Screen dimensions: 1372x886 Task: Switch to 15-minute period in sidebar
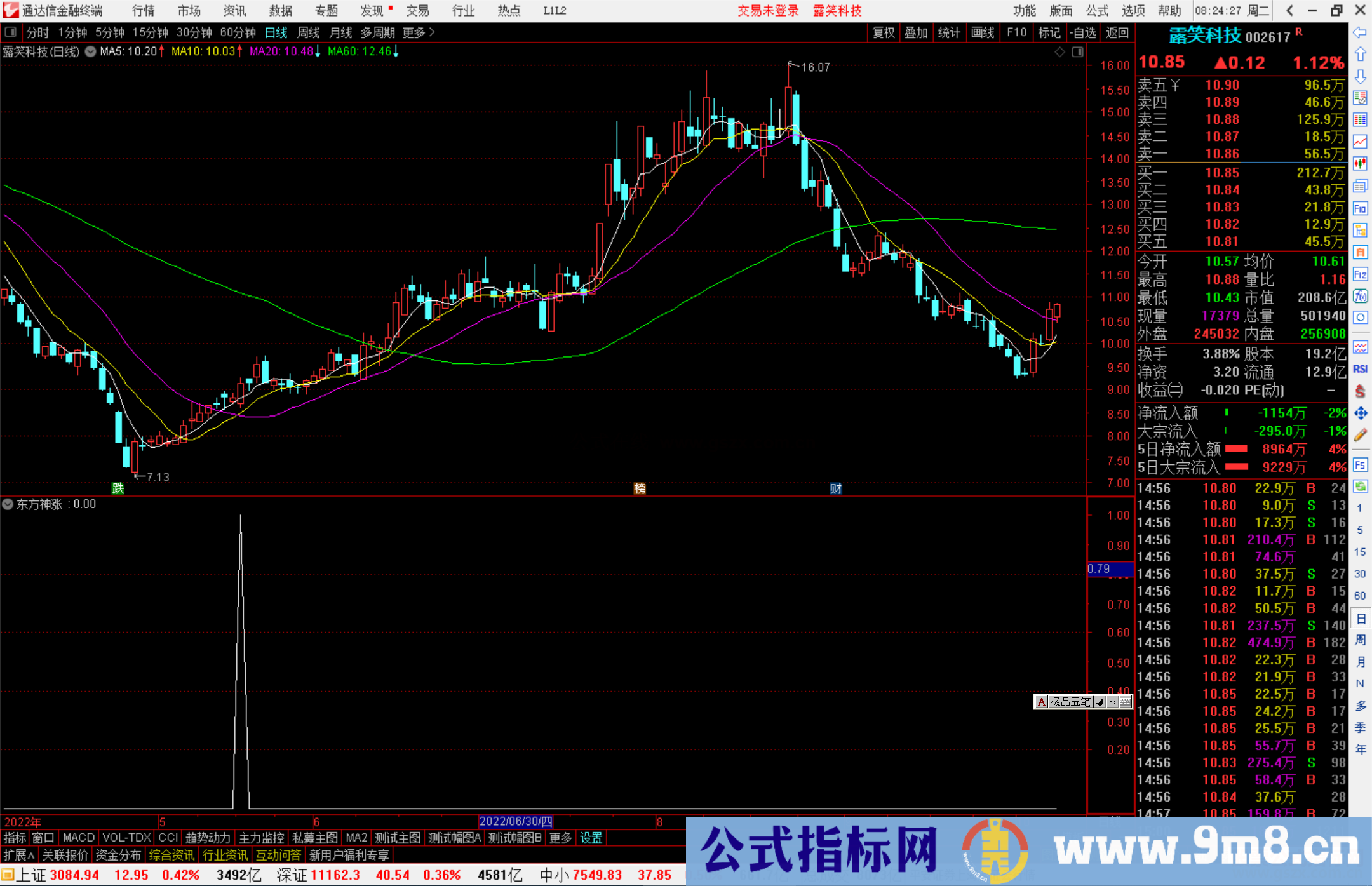click(x=1359, y=552)
